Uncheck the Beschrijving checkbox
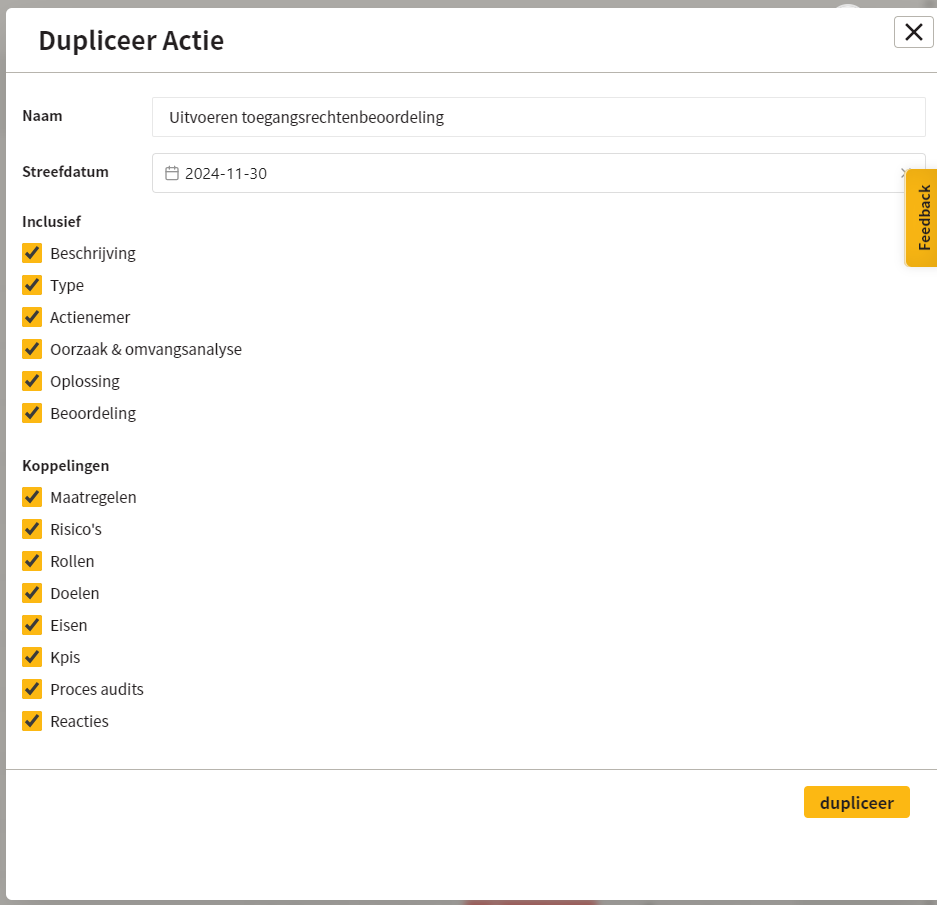This screenshot has width=937, height=905. (32, 253)
